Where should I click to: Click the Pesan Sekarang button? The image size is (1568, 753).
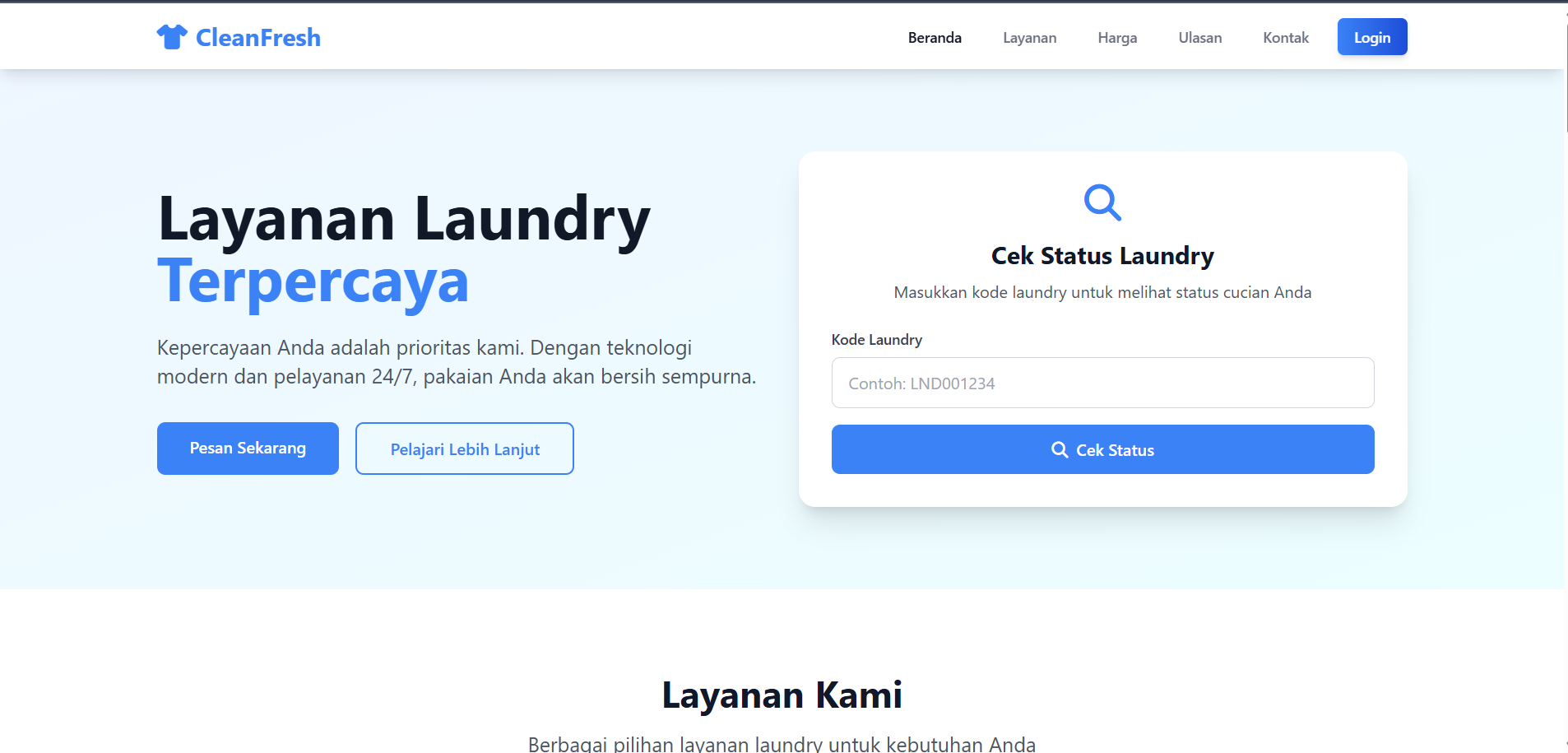pyautogui.click(x=247, y=448)
